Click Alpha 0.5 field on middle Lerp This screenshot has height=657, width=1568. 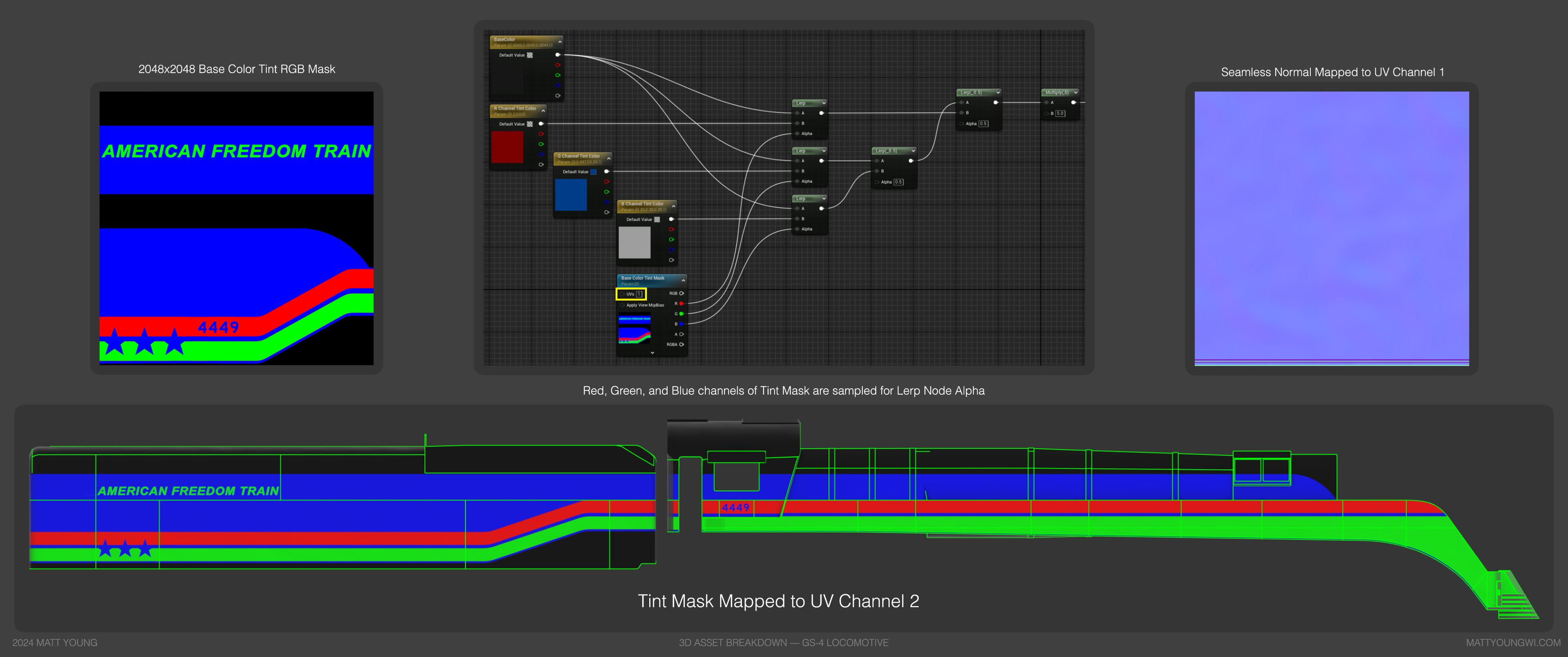[899, 182]
